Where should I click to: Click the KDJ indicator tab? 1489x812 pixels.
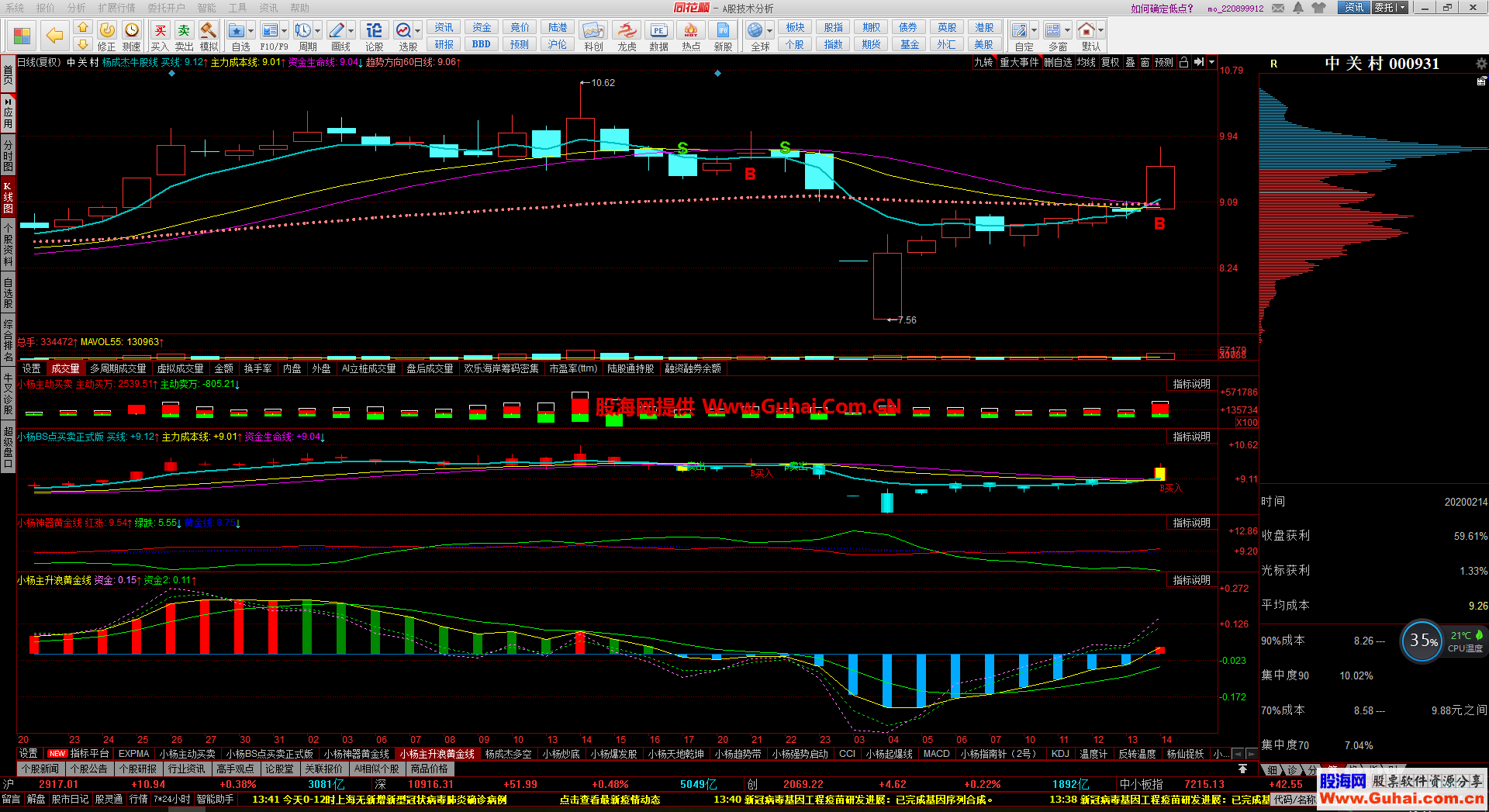1059,754
